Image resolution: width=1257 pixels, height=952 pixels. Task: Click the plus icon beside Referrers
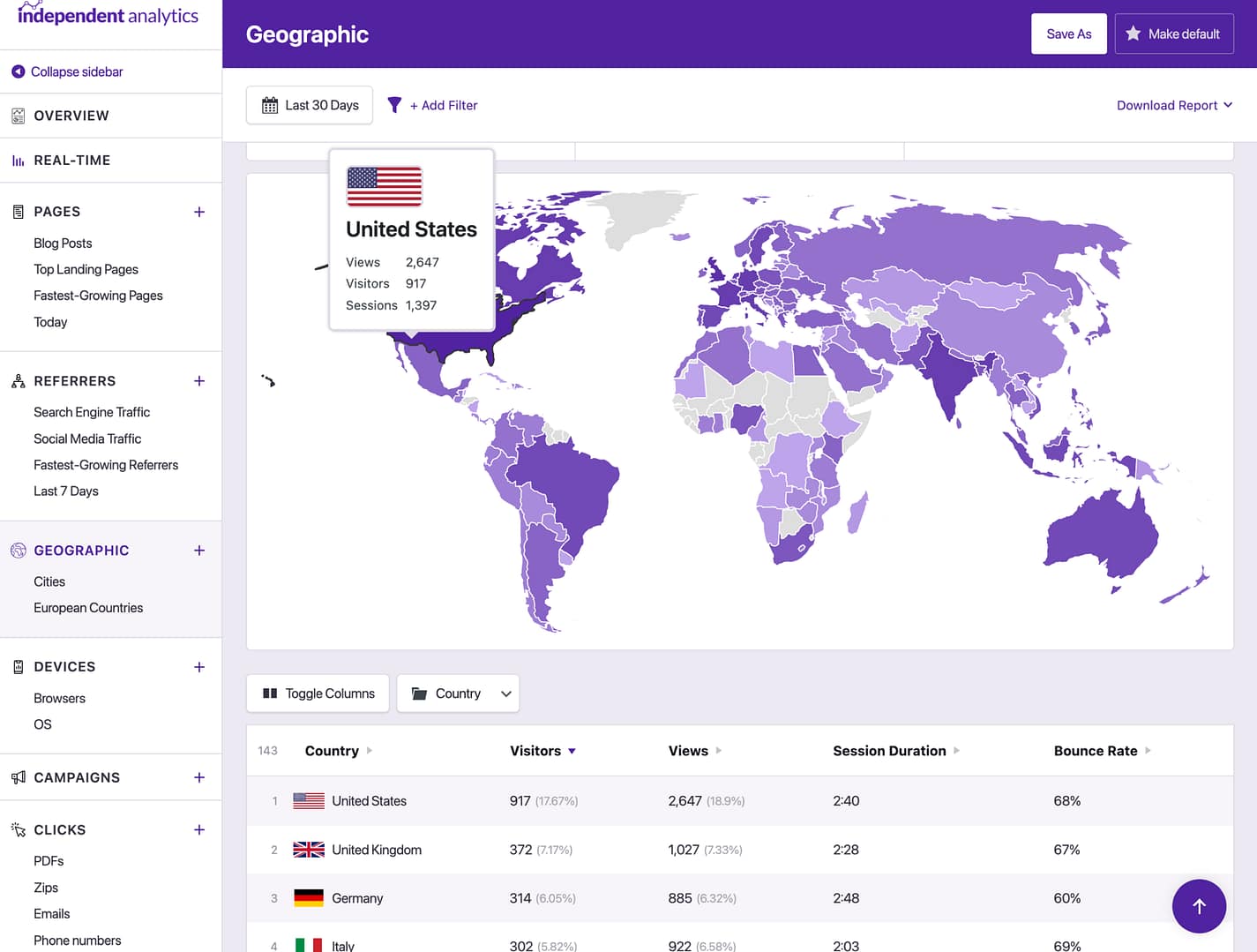(199, 381)
